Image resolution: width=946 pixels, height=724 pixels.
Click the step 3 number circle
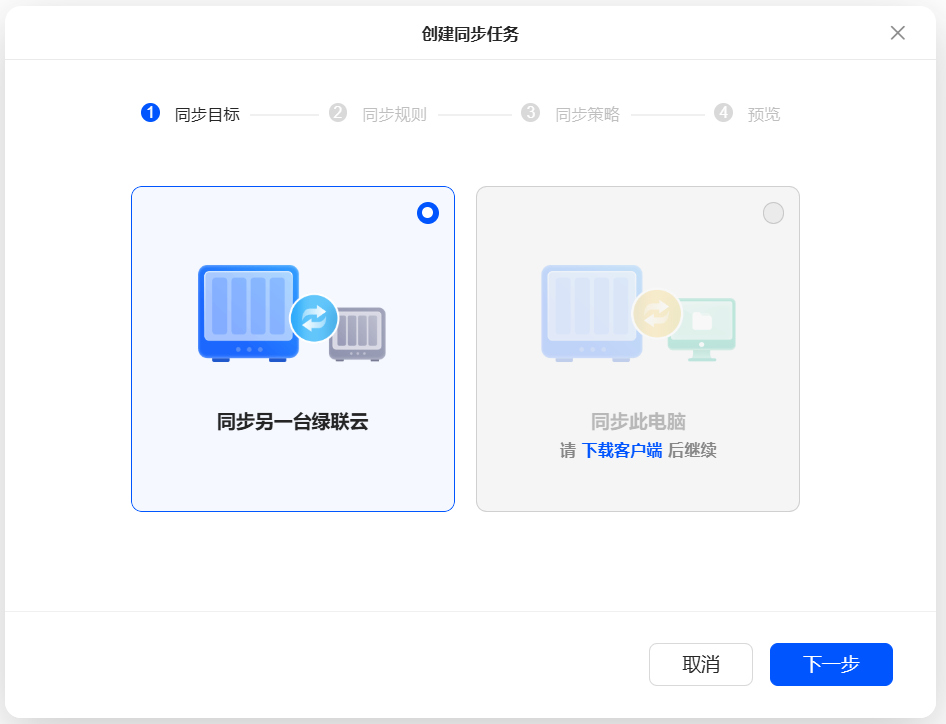point(530,113)
